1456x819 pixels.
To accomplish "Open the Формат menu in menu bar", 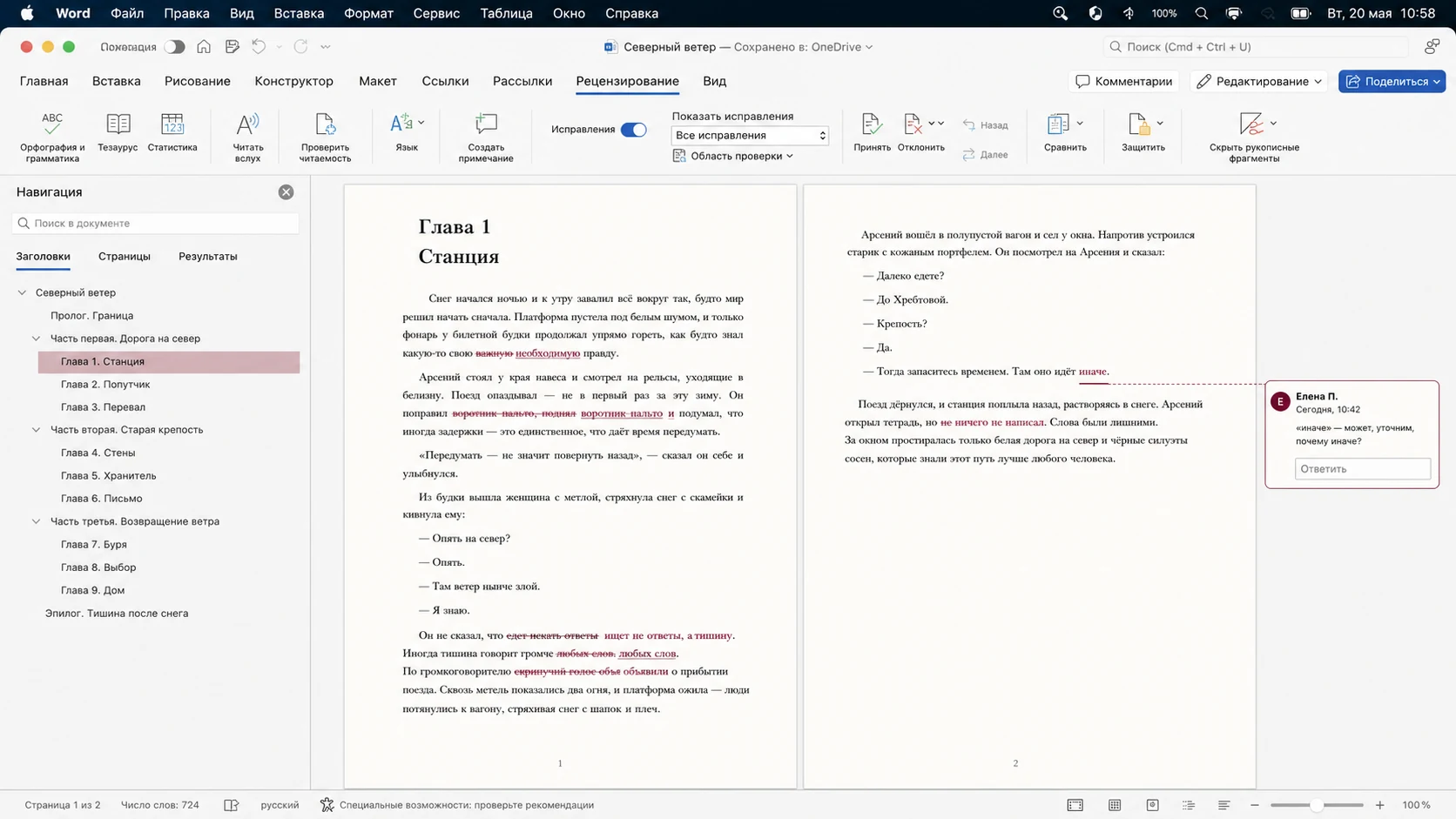I will click(x=368, y=13).
